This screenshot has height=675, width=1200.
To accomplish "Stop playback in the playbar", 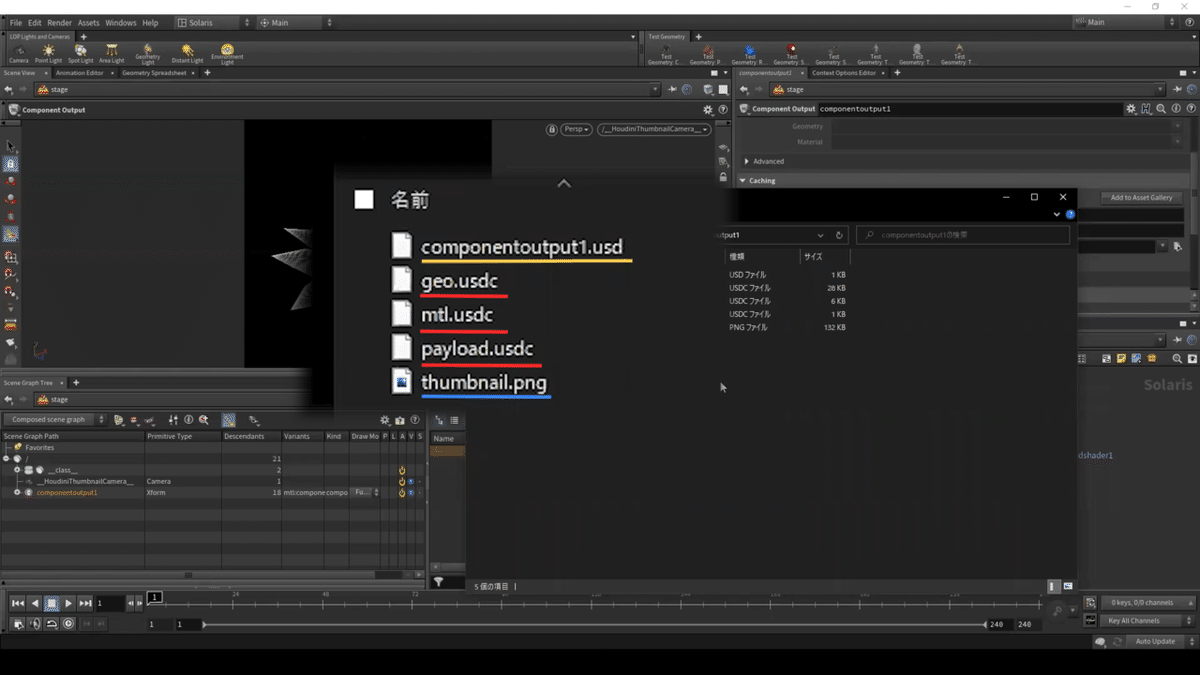I will click(52, 603).
